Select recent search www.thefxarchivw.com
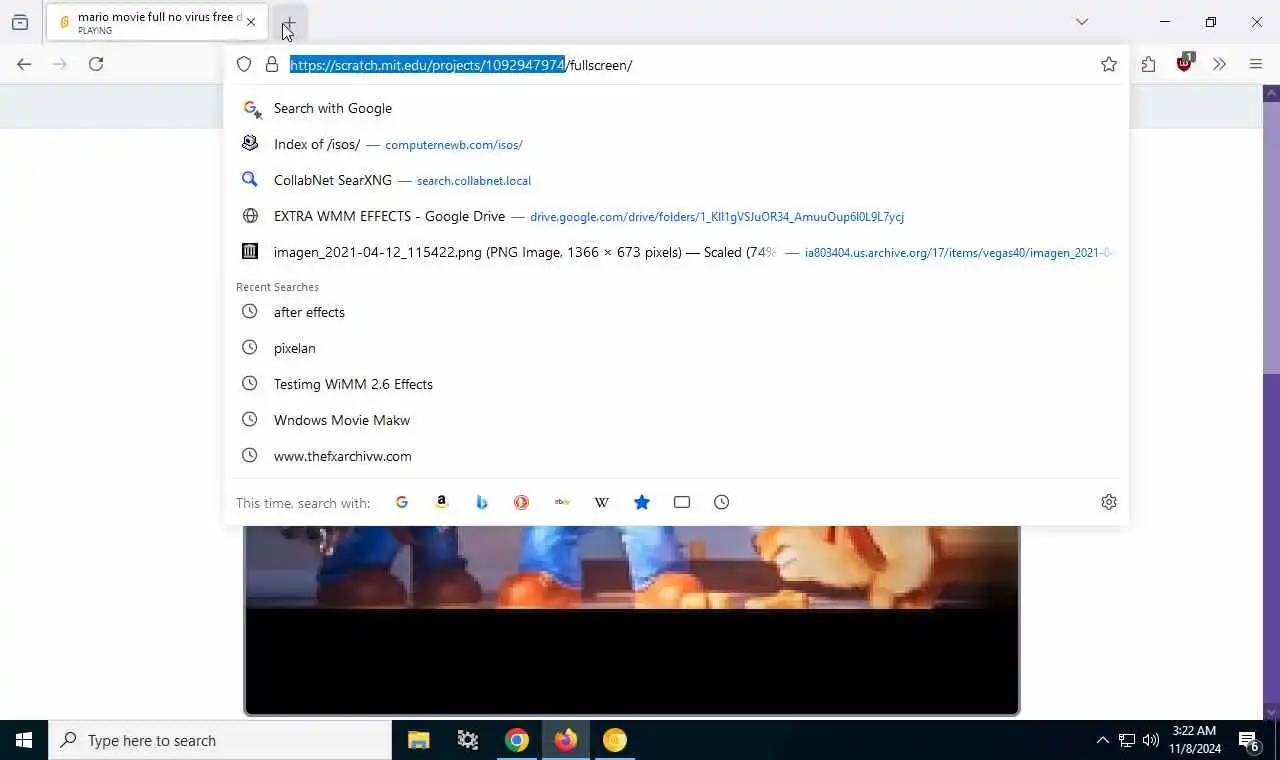The height and width of the screenshot is (760, 1280). click(676, 456)
